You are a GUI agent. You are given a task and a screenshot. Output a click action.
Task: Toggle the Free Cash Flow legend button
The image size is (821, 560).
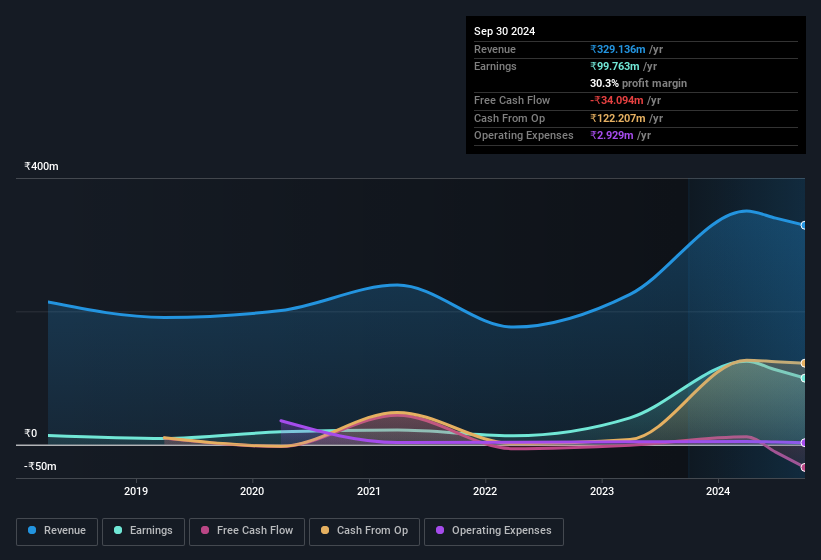coord(247,531)
